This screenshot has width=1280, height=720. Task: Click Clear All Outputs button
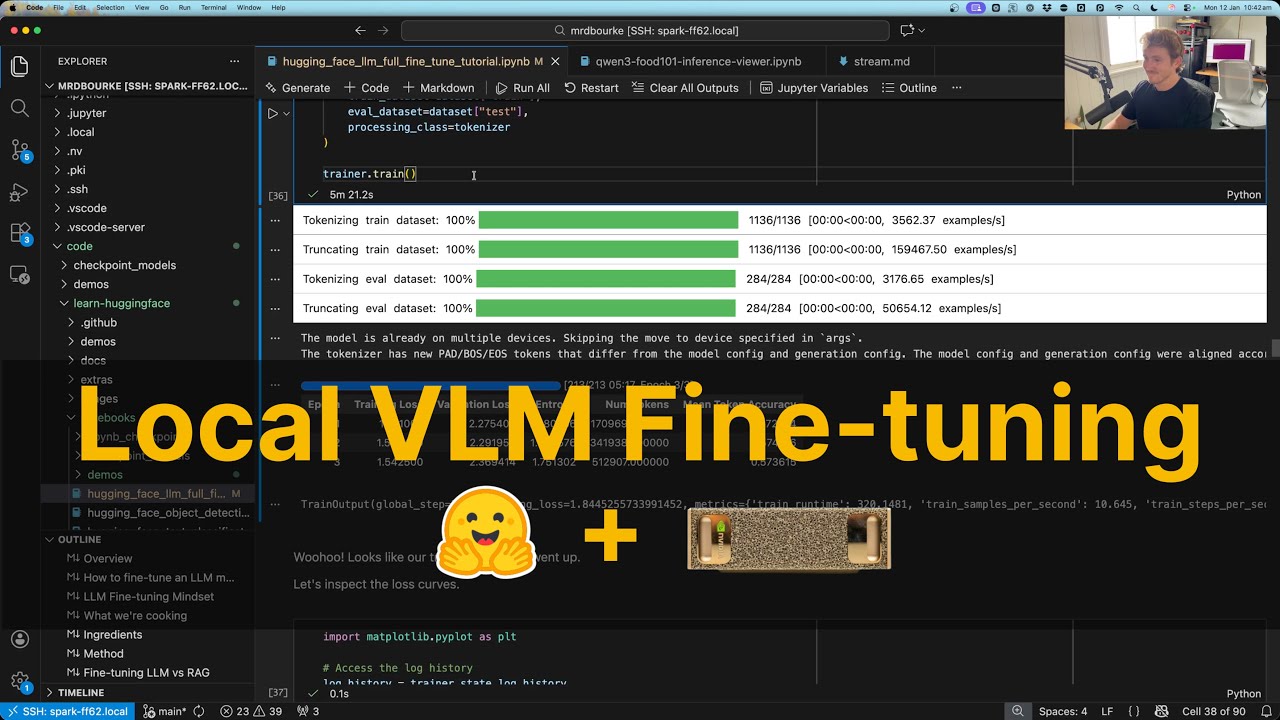click(685, 88)
